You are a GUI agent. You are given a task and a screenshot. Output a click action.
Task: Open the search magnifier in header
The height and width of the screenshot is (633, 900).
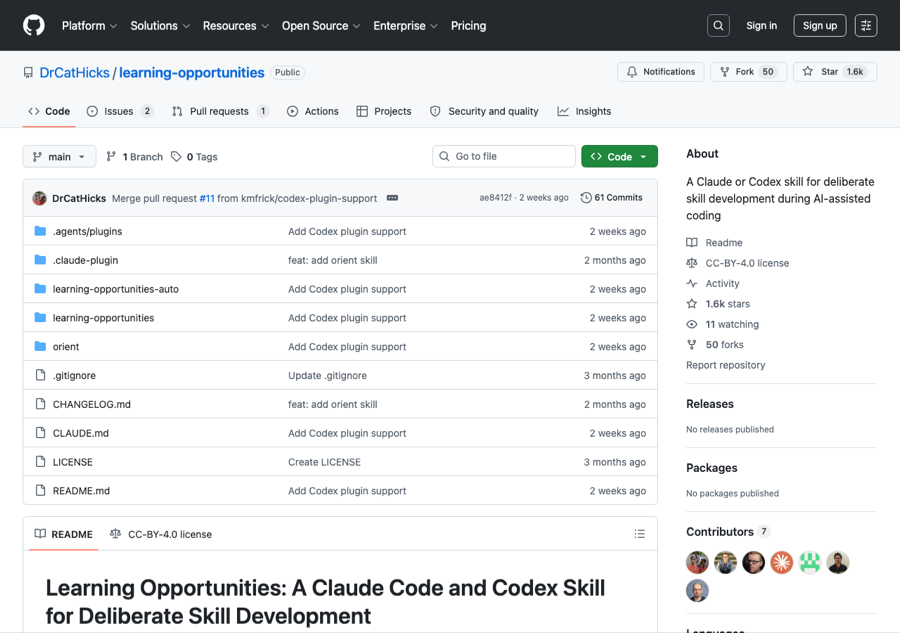point(718,25)
